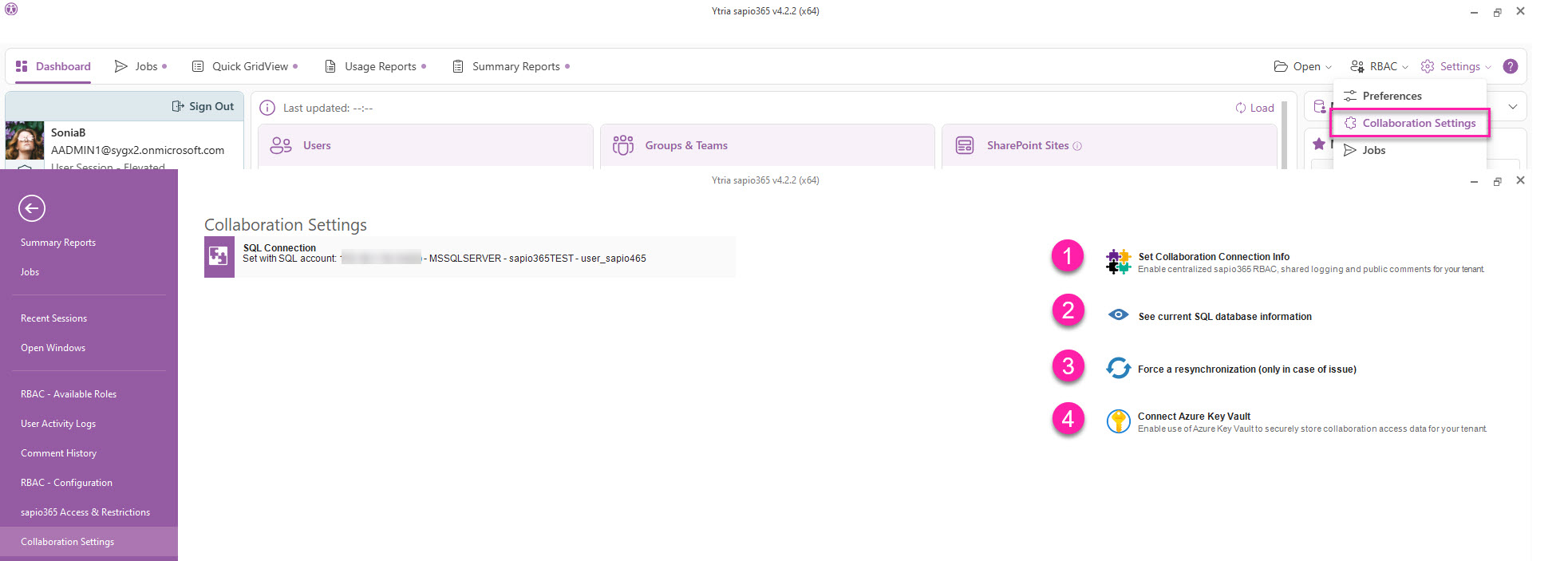
Task: Click SQL Connection account details row
Action: tap(469, 256)
